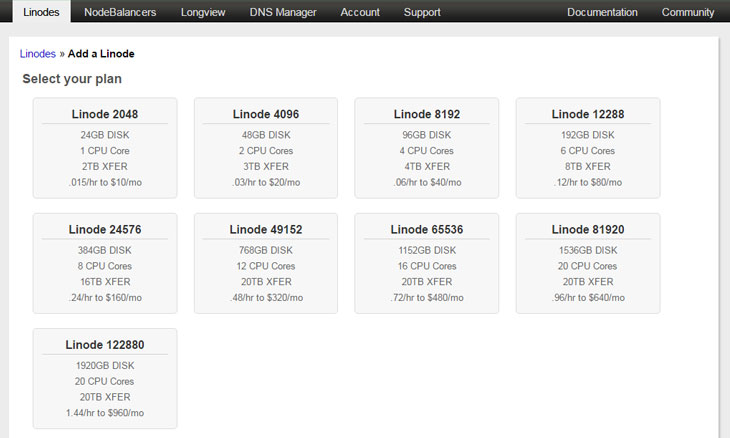Click the '1152GB DISK' text
The width and height of the screenshot is (730, 438).
point(427,250)
